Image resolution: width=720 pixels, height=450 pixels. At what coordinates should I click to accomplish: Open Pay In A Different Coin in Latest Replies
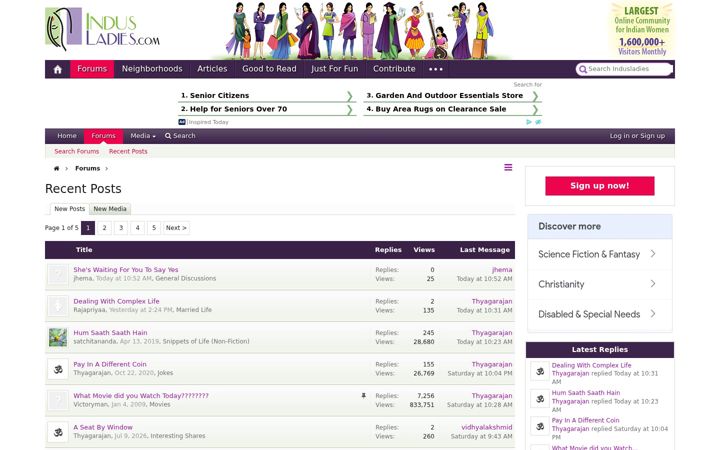[x=585, y=420]
